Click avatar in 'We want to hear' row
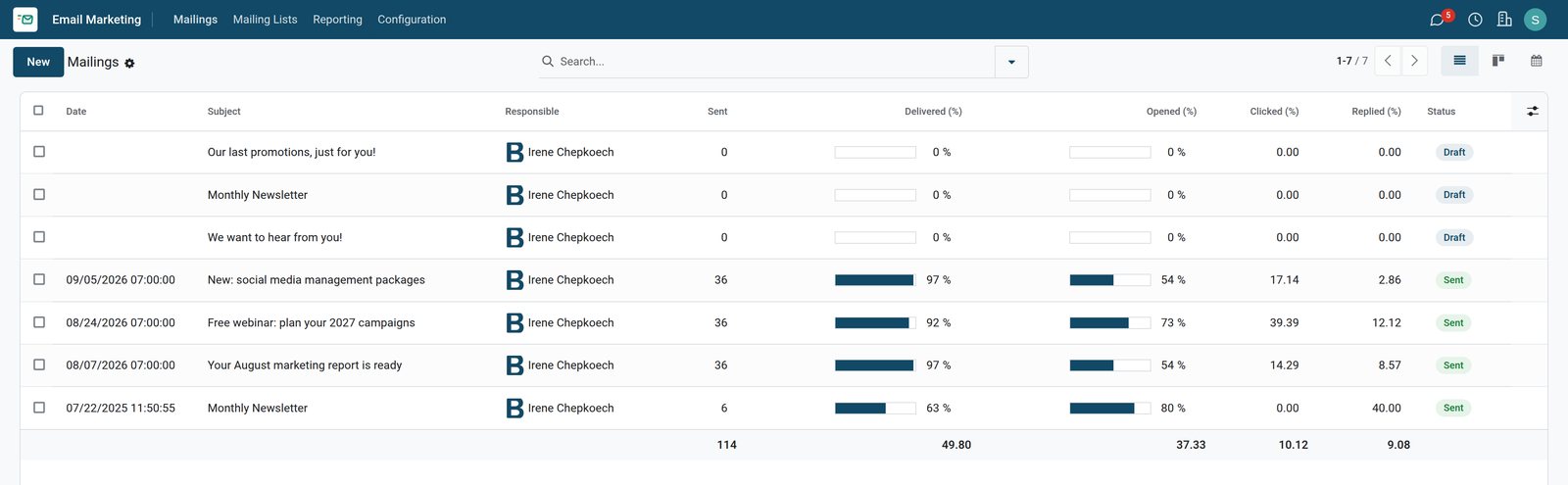The height and width of the screenshot is (485, 1568). pos(514,237)
